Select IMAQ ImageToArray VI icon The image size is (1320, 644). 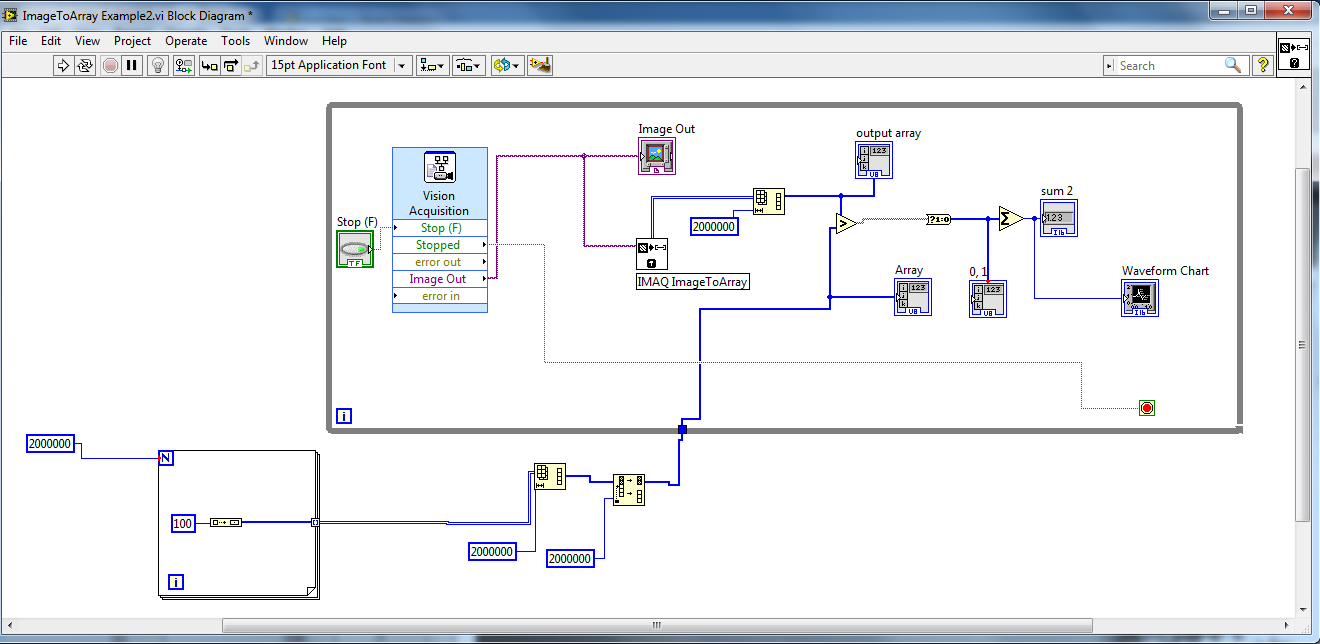(x=652, y=254)
